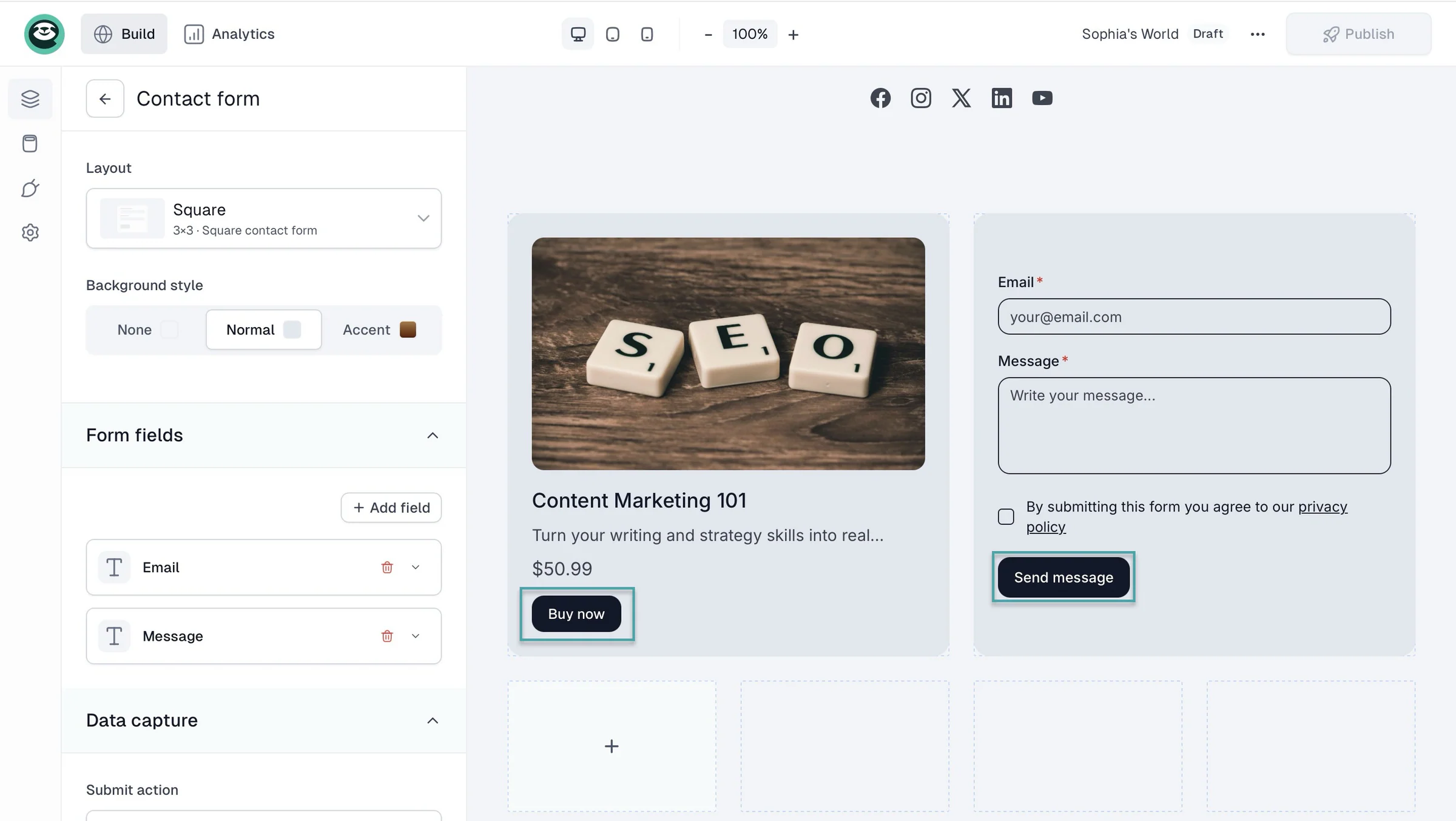The height and width of the screenshot is (821, 1456).
Task: Select the SEO tiles product image
Action: point(728,354)
